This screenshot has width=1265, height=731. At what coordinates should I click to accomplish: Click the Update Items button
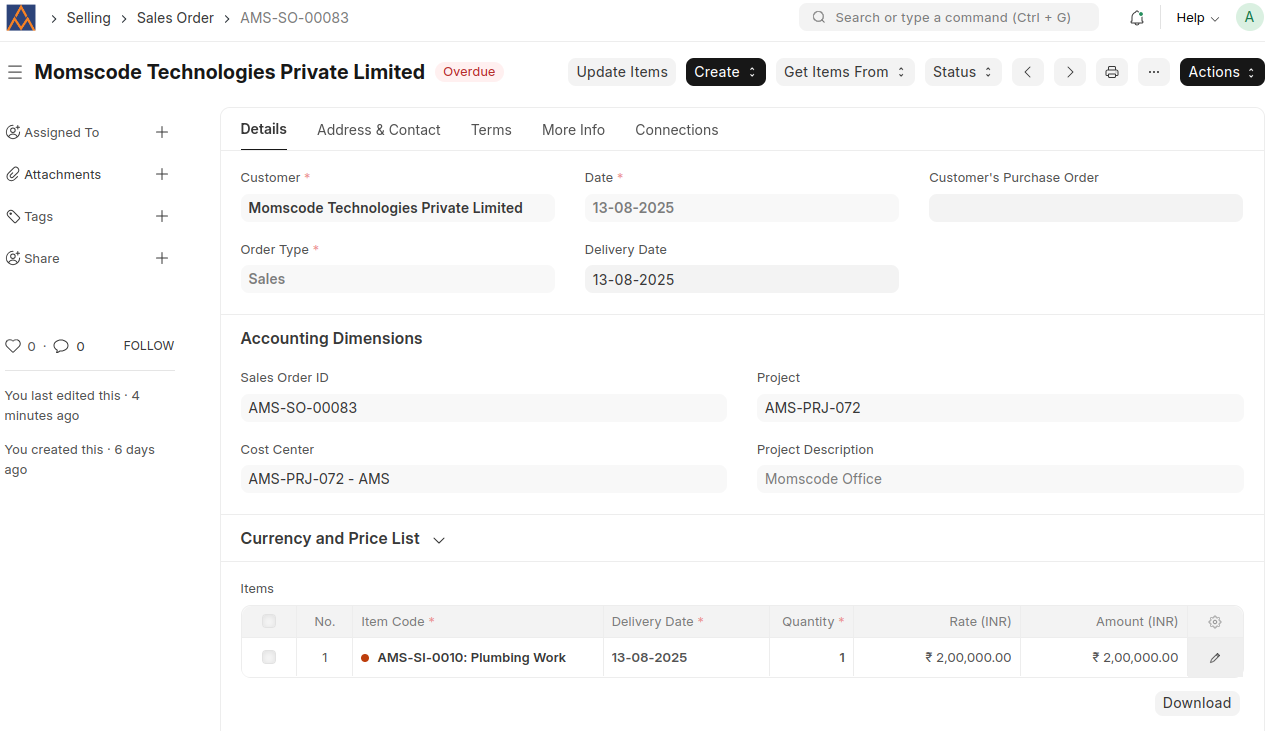[x=621, y=72]
